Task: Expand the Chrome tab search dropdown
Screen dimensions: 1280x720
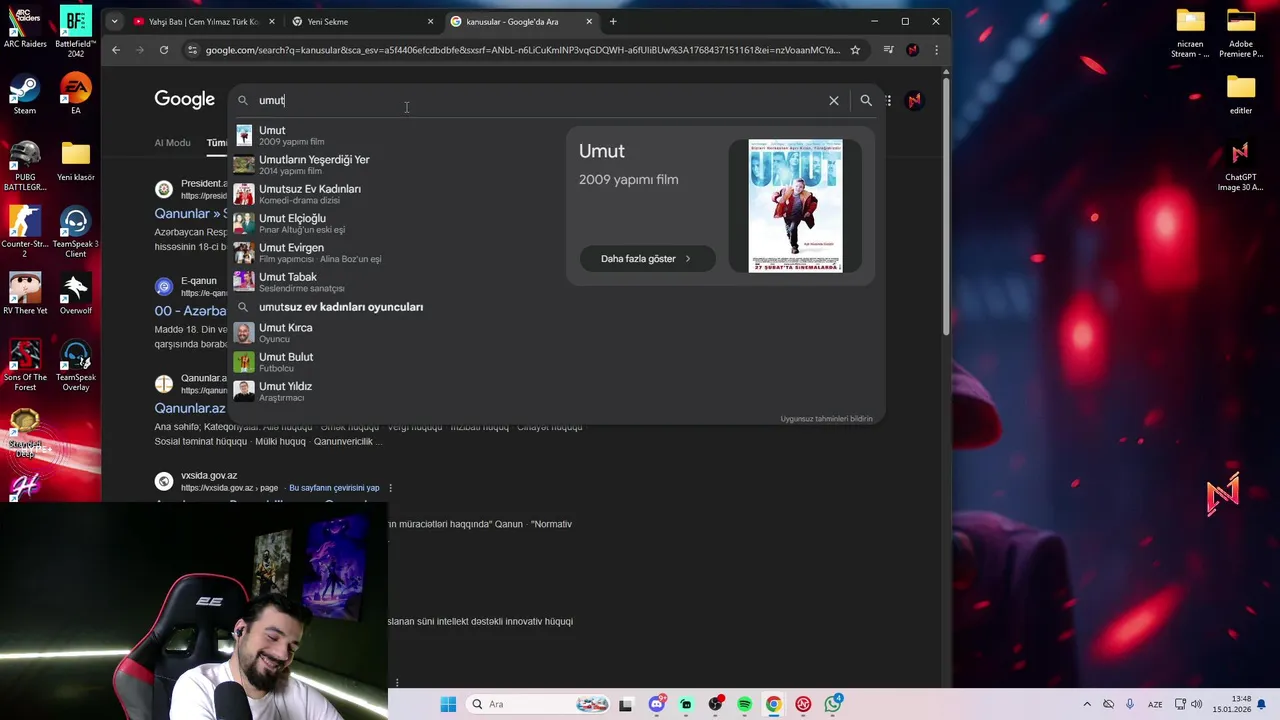Action: tap(114, 21)
